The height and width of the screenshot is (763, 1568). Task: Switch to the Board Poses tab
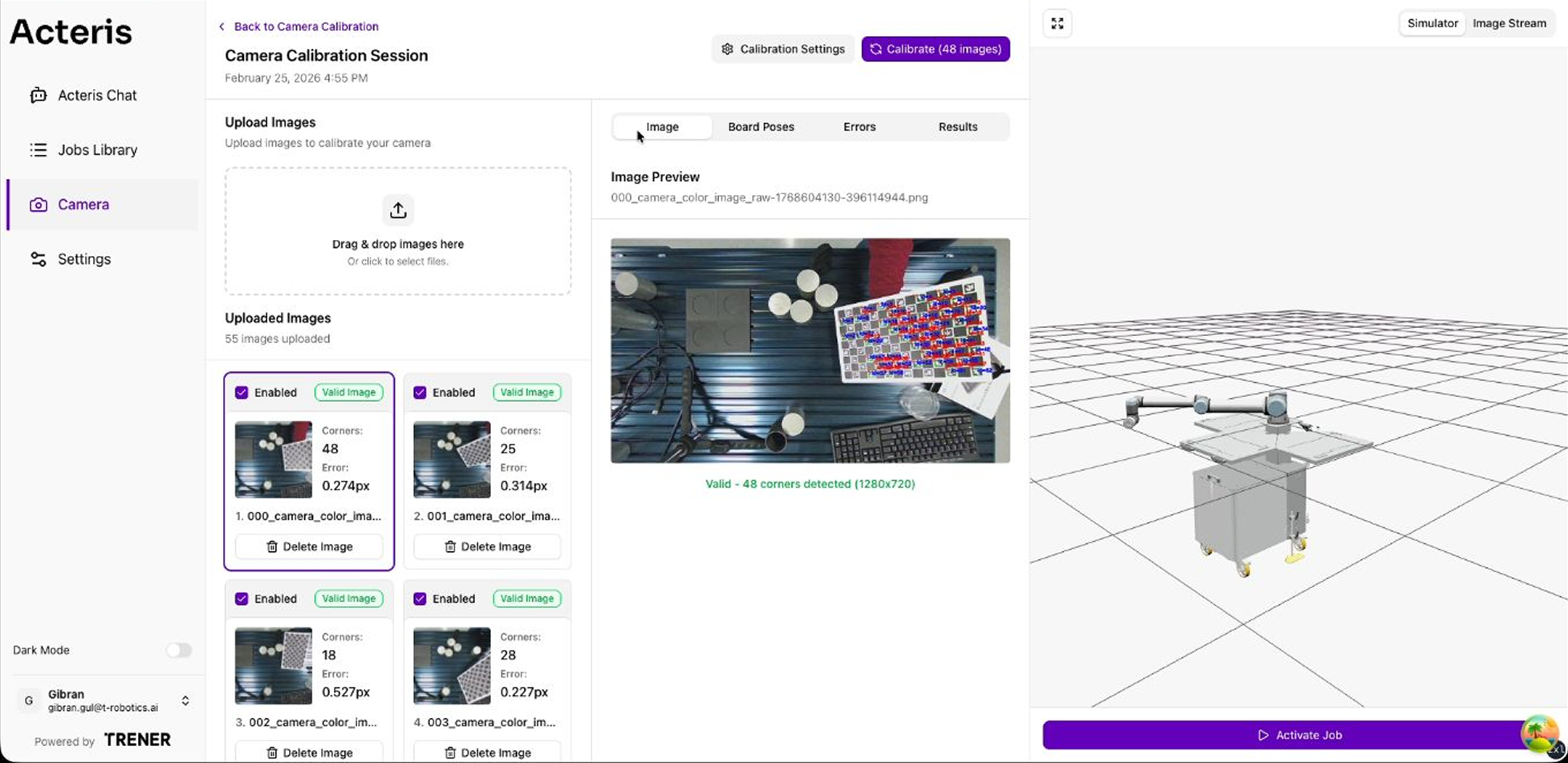click(761, 127)
